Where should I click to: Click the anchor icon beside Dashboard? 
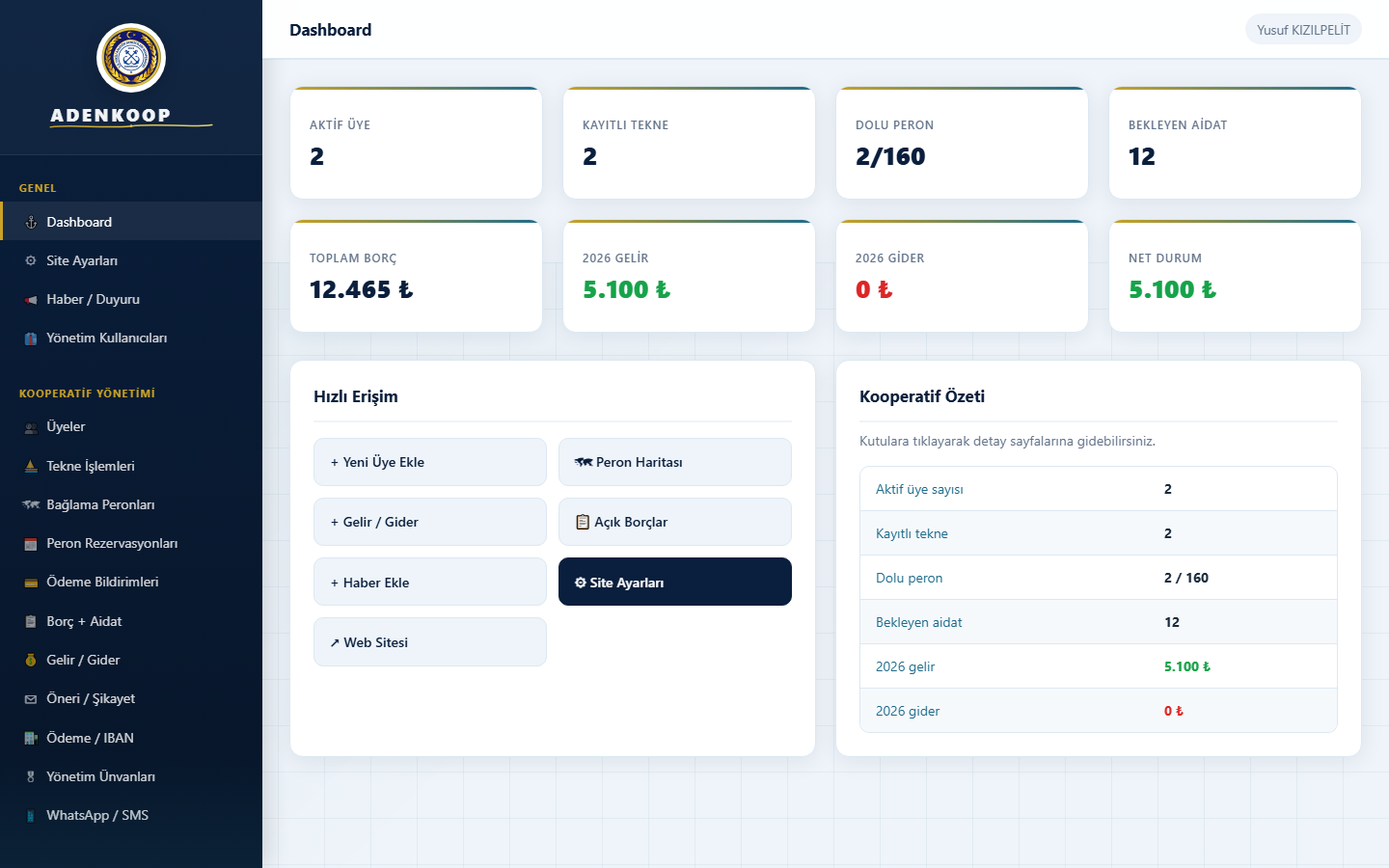31,222
